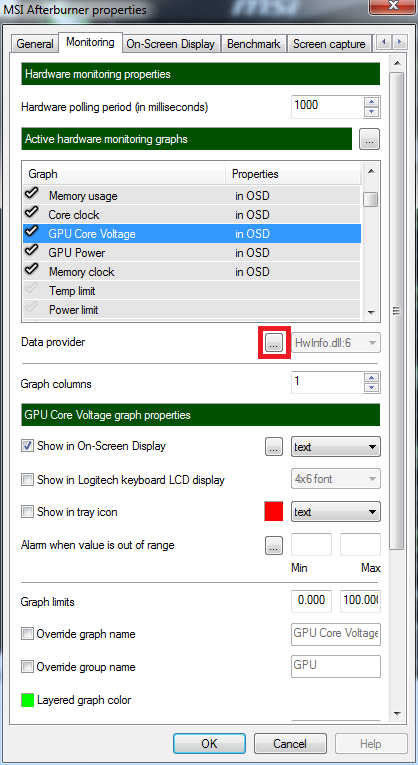Select the GPU Power row text
This screenshot has height=765, width=418.
click(77, 253)
